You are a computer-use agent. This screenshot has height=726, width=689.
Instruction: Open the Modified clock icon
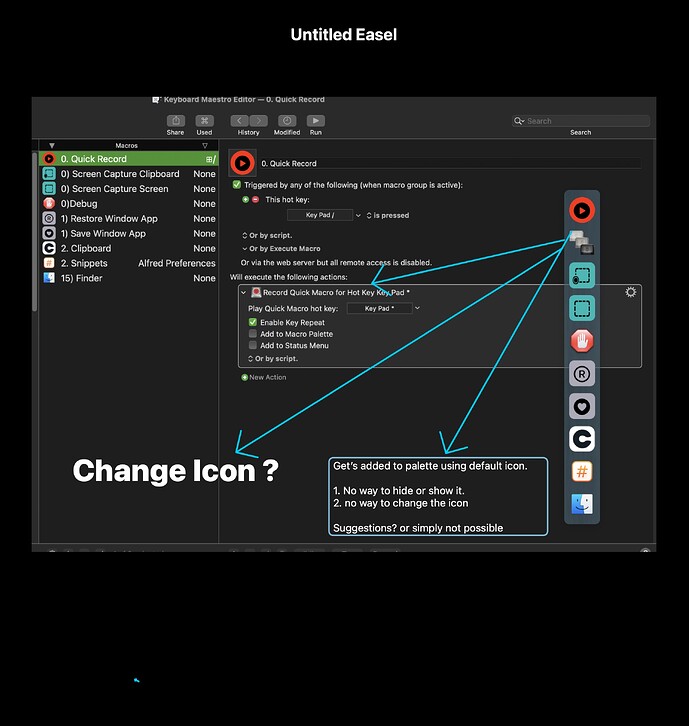coord(287,121)
